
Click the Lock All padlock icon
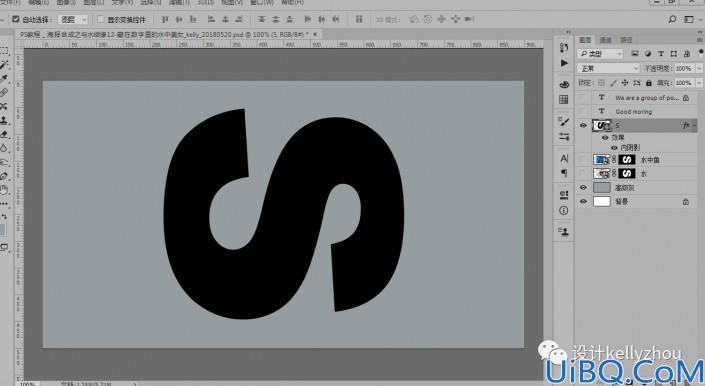(648, 83)
